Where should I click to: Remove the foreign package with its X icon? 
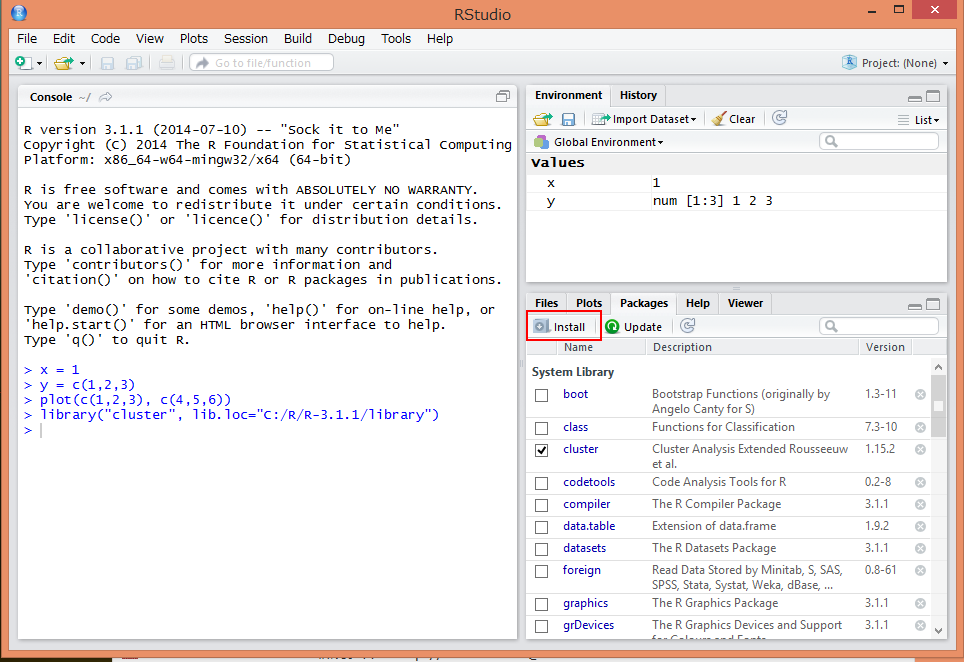pos(920,570)
